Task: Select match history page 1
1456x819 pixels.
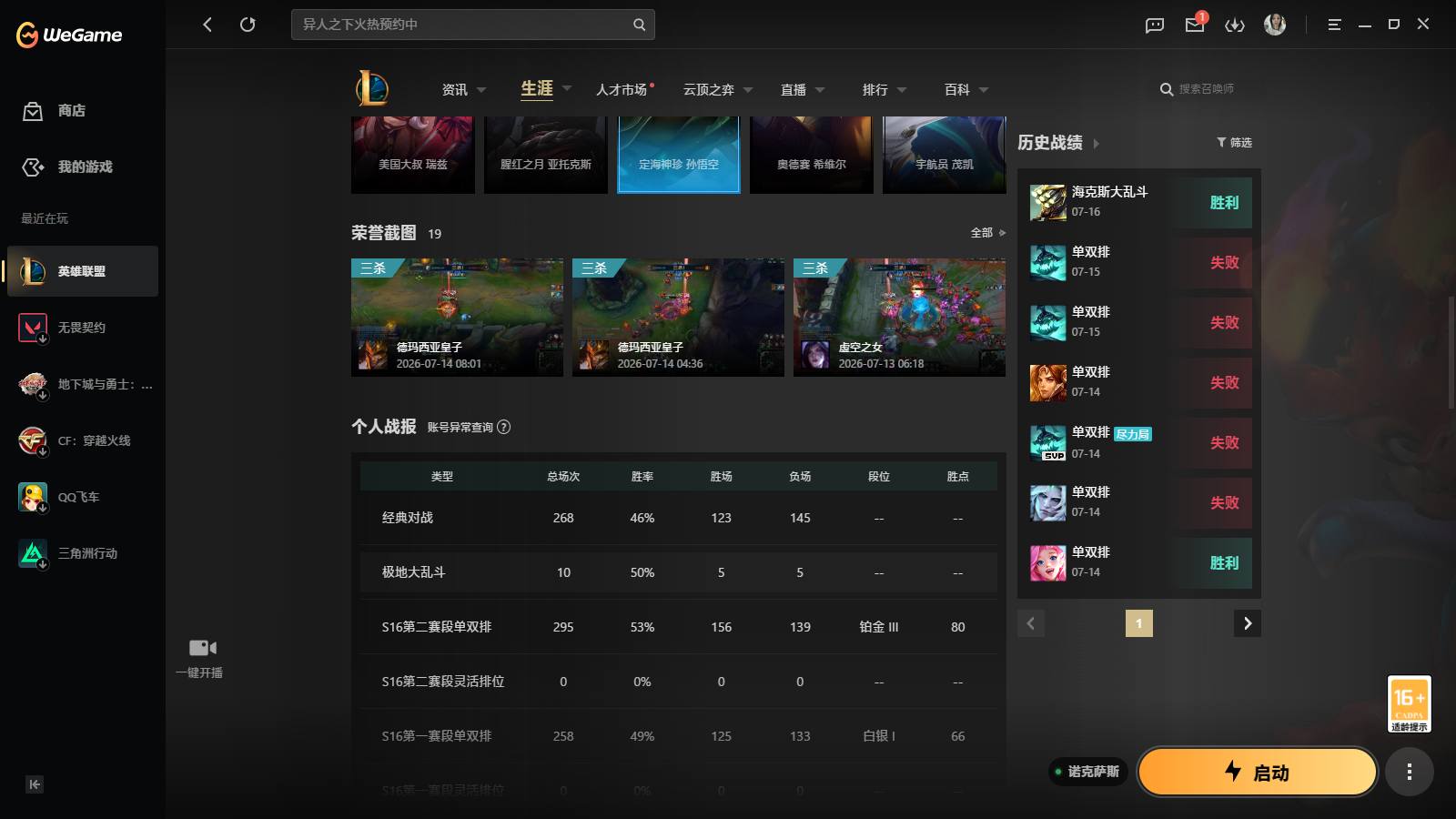Action: tap(1139, 623)
